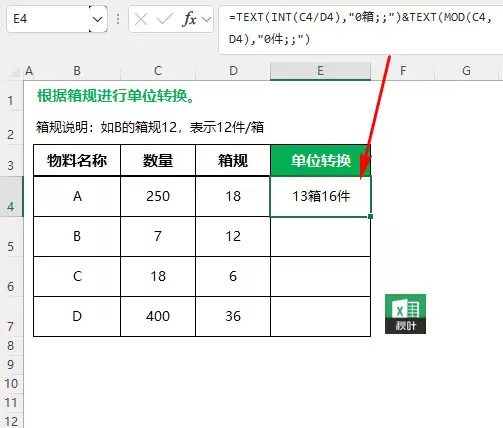Click the 单位转换 green header cell
The width and height of the screenshot is (503, 428).
tap(320, 160)
